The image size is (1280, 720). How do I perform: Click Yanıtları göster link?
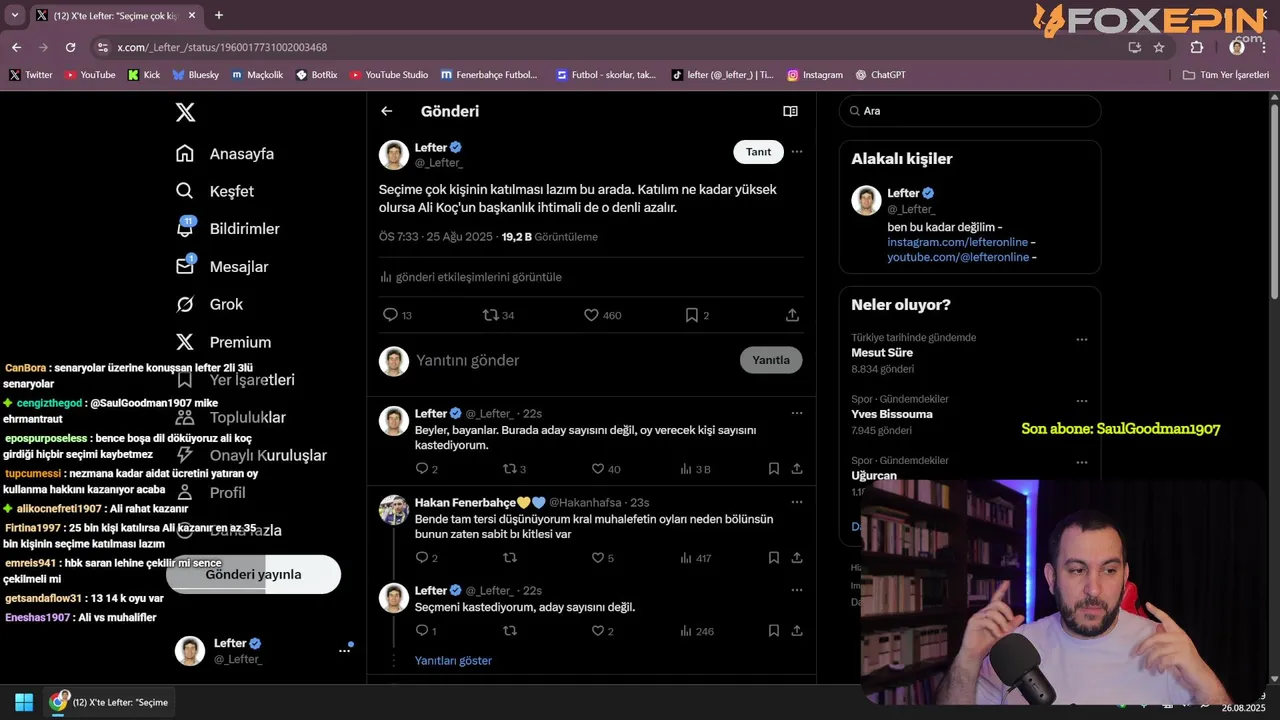click(x=454, y=661)
